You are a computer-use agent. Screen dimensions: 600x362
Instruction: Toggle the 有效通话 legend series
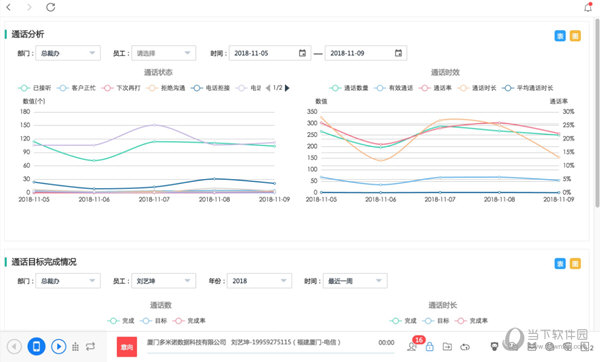tap(394, 88)
